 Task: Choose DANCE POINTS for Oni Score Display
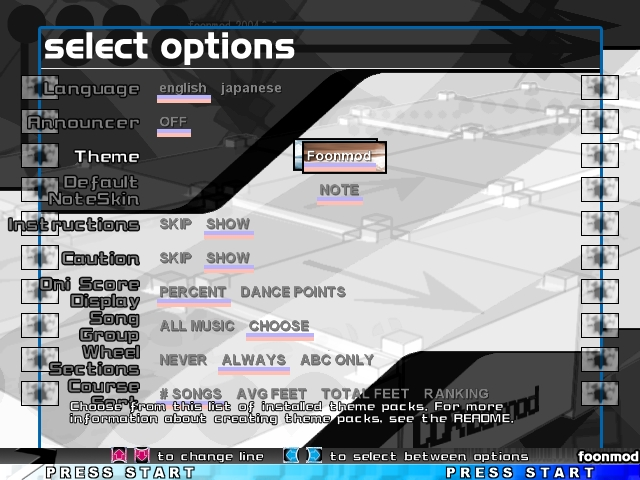pyautogui.click(x=293, y=292)
